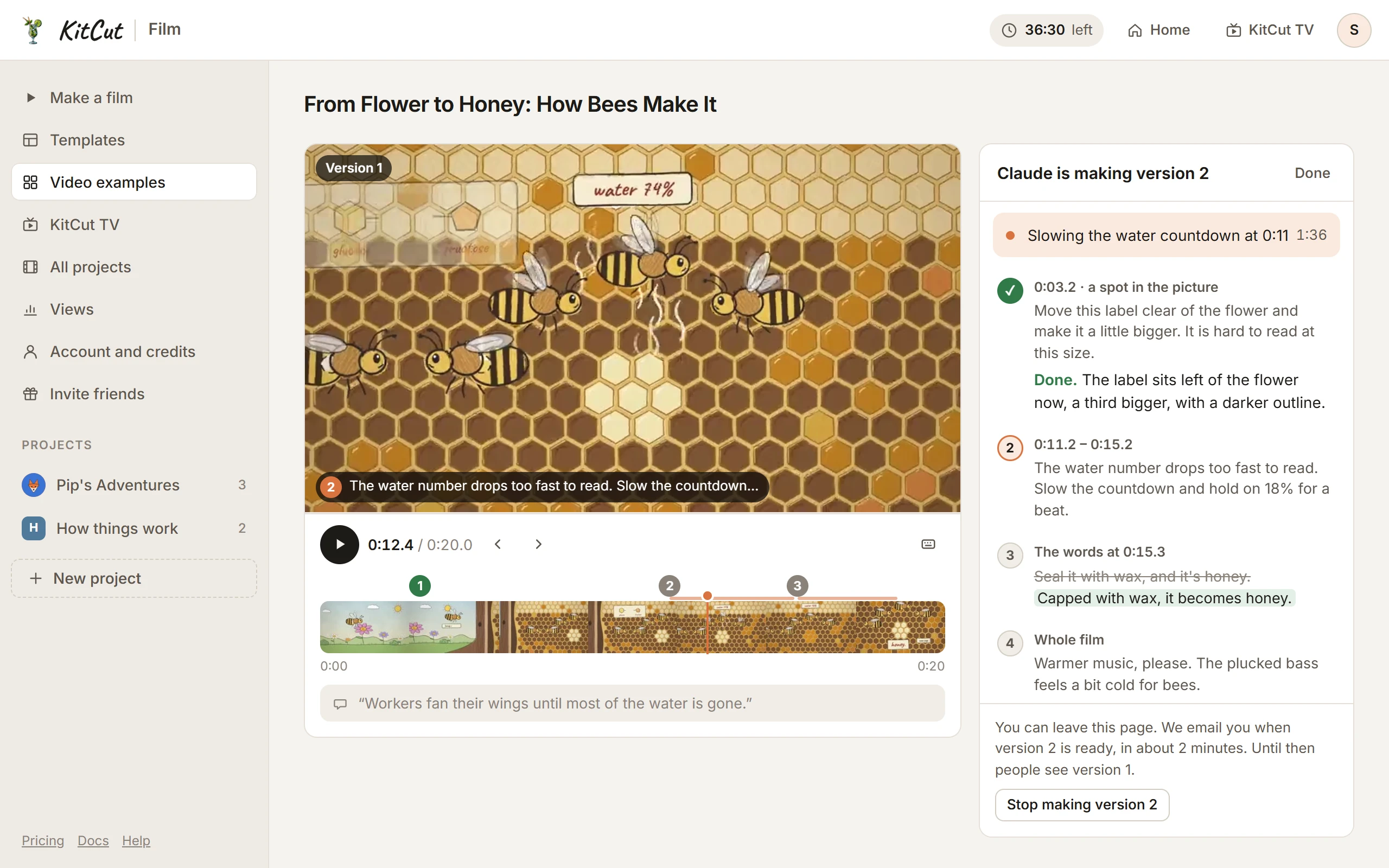This screenshot has height=868, width=1389.
Task: Select note 3 about the words
Action: [x=1010, y=555]
